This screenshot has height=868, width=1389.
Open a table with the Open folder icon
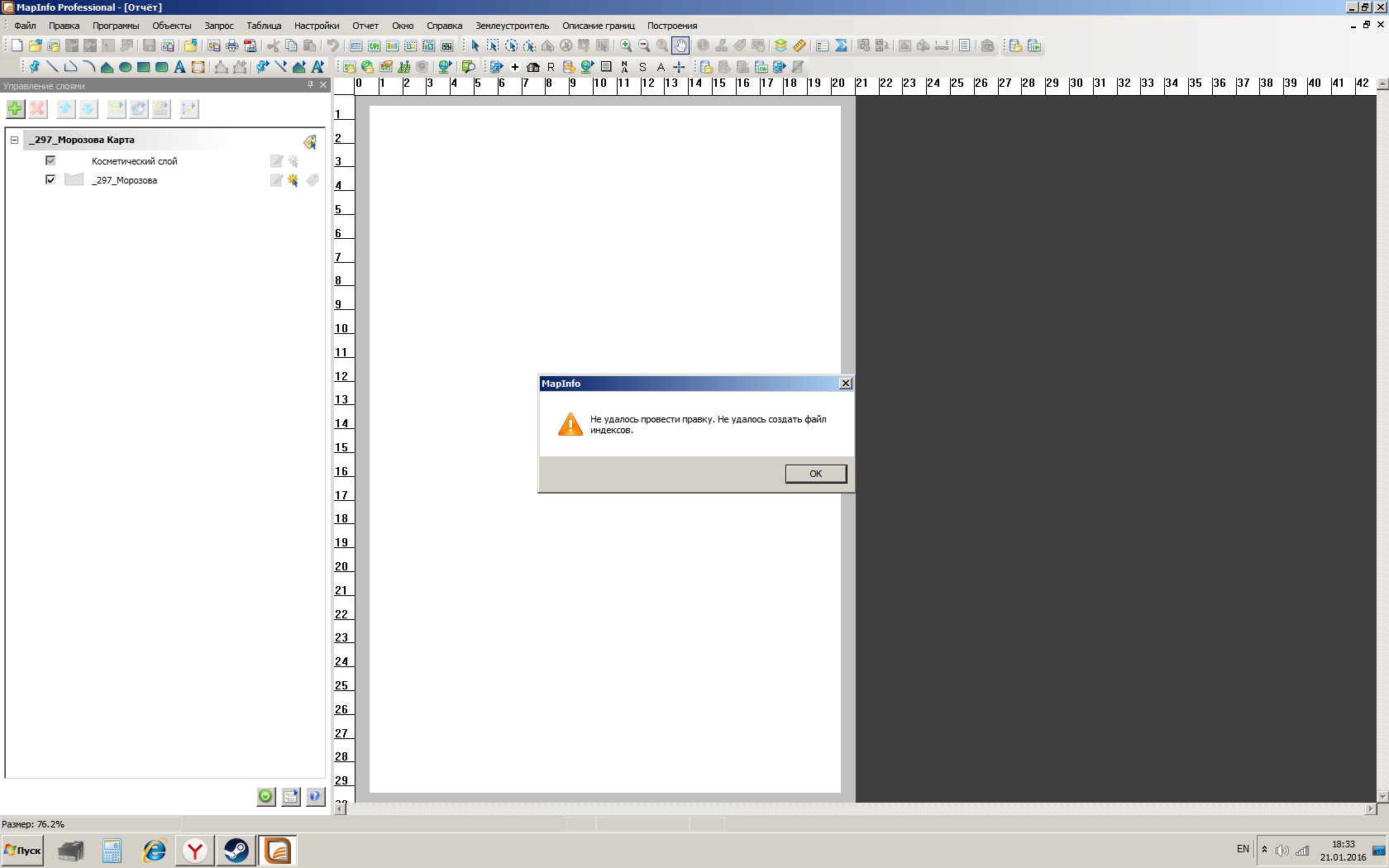pos(35,45)
